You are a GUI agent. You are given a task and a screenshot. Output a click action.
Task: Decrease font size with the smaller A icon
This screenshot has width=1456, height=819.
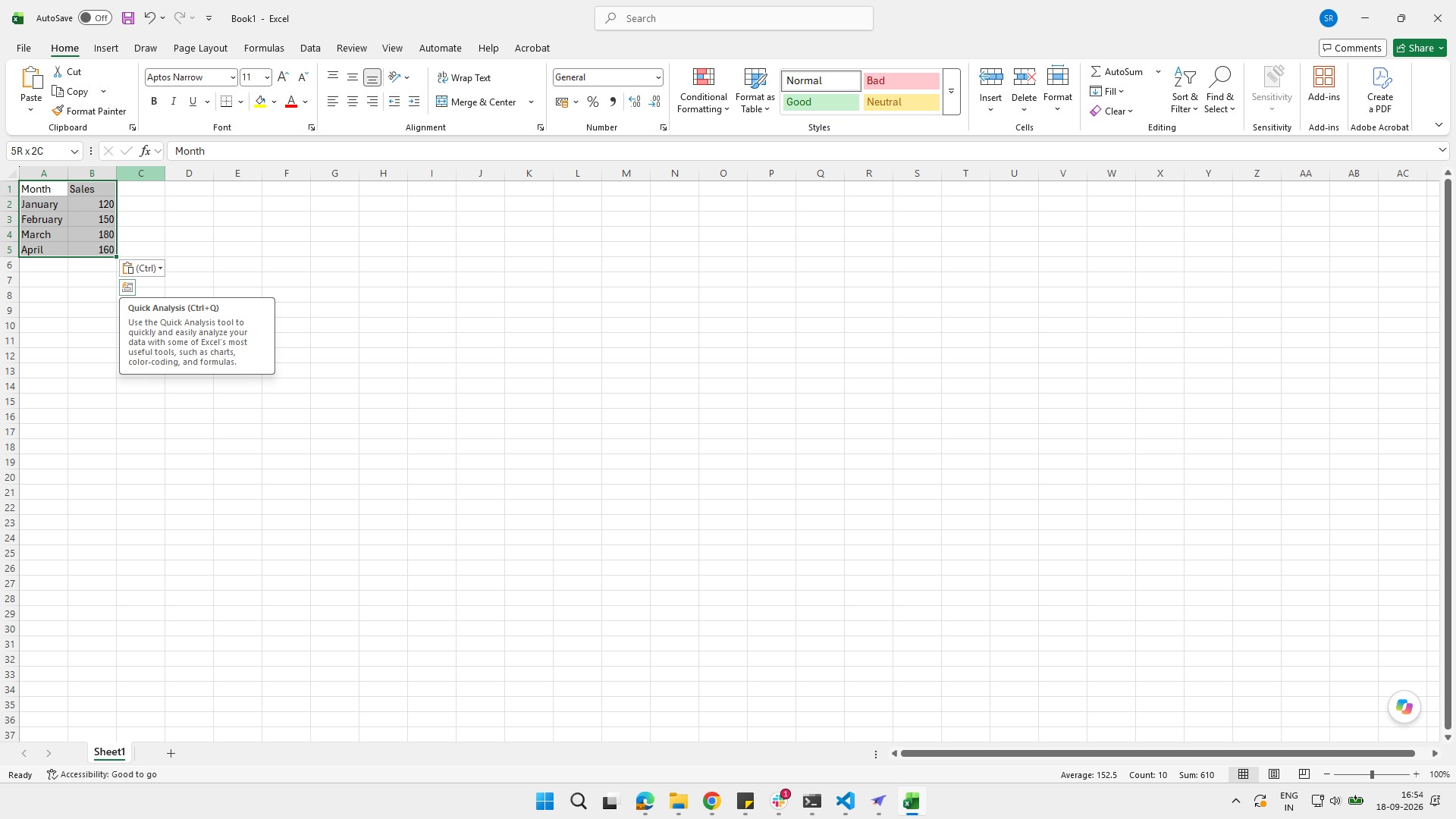(303, 77)
